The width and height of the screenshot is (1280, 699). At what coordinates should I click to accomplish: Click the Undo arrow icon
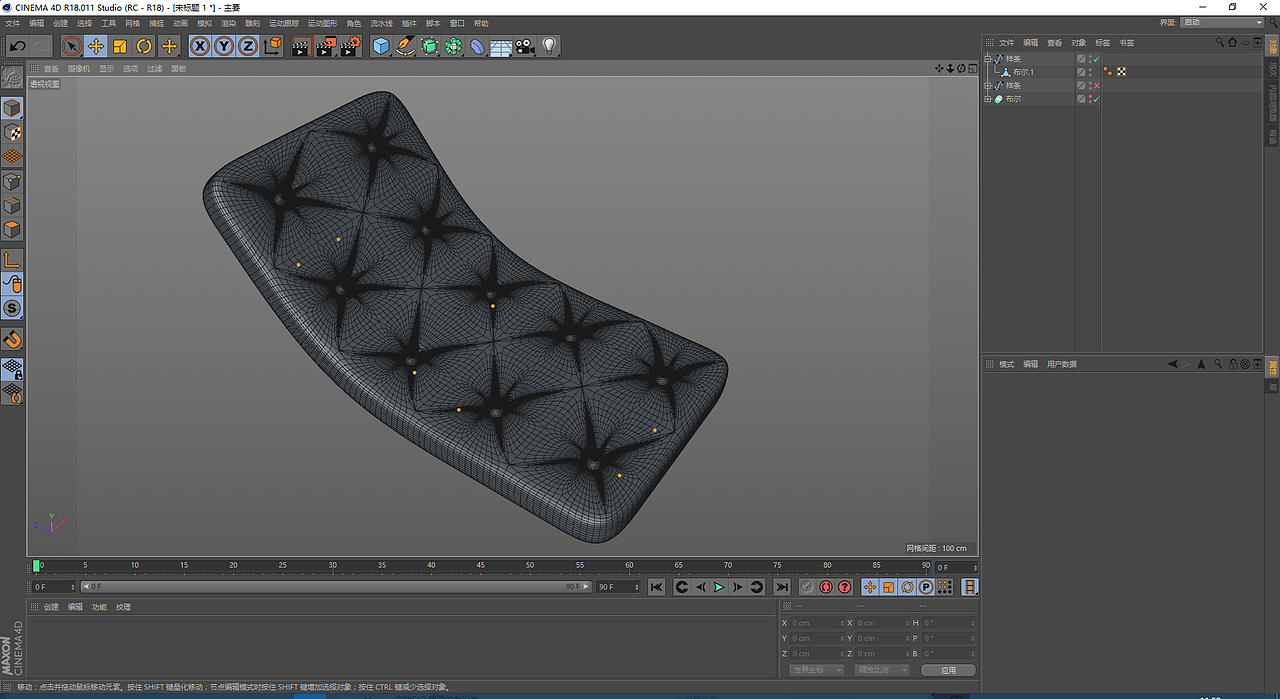point(17,46)
